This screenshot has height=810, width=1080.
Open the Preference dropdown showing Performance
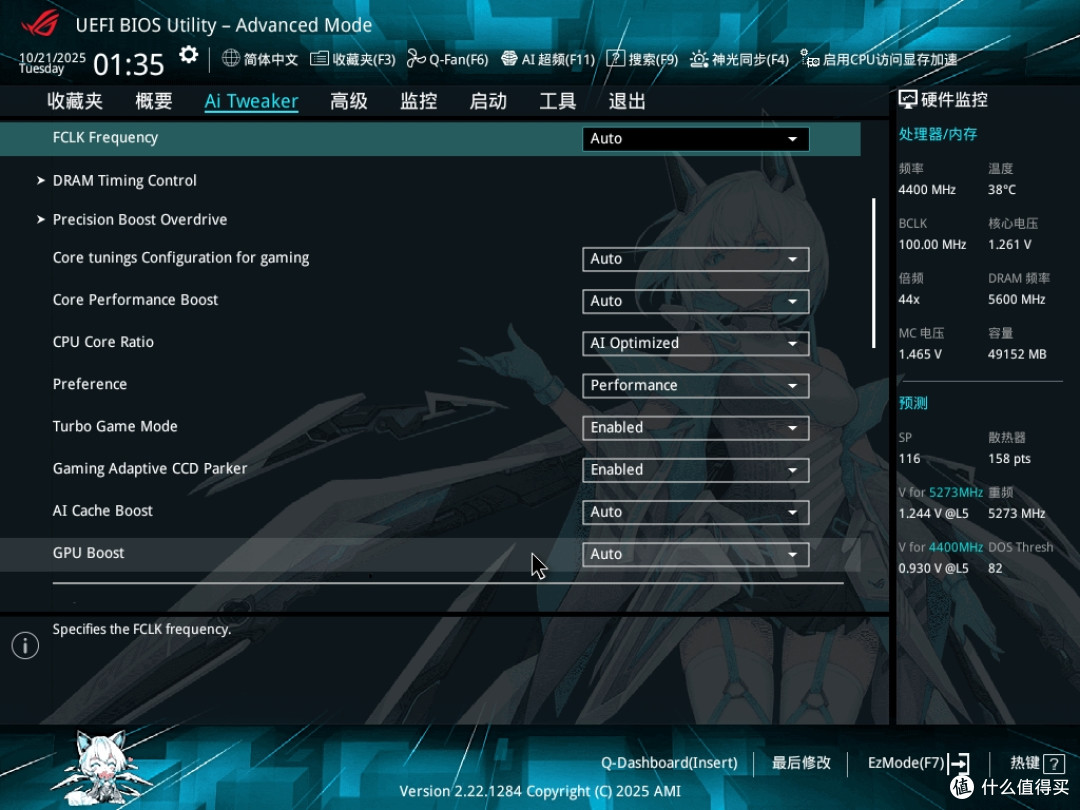(x=695, y=385)
